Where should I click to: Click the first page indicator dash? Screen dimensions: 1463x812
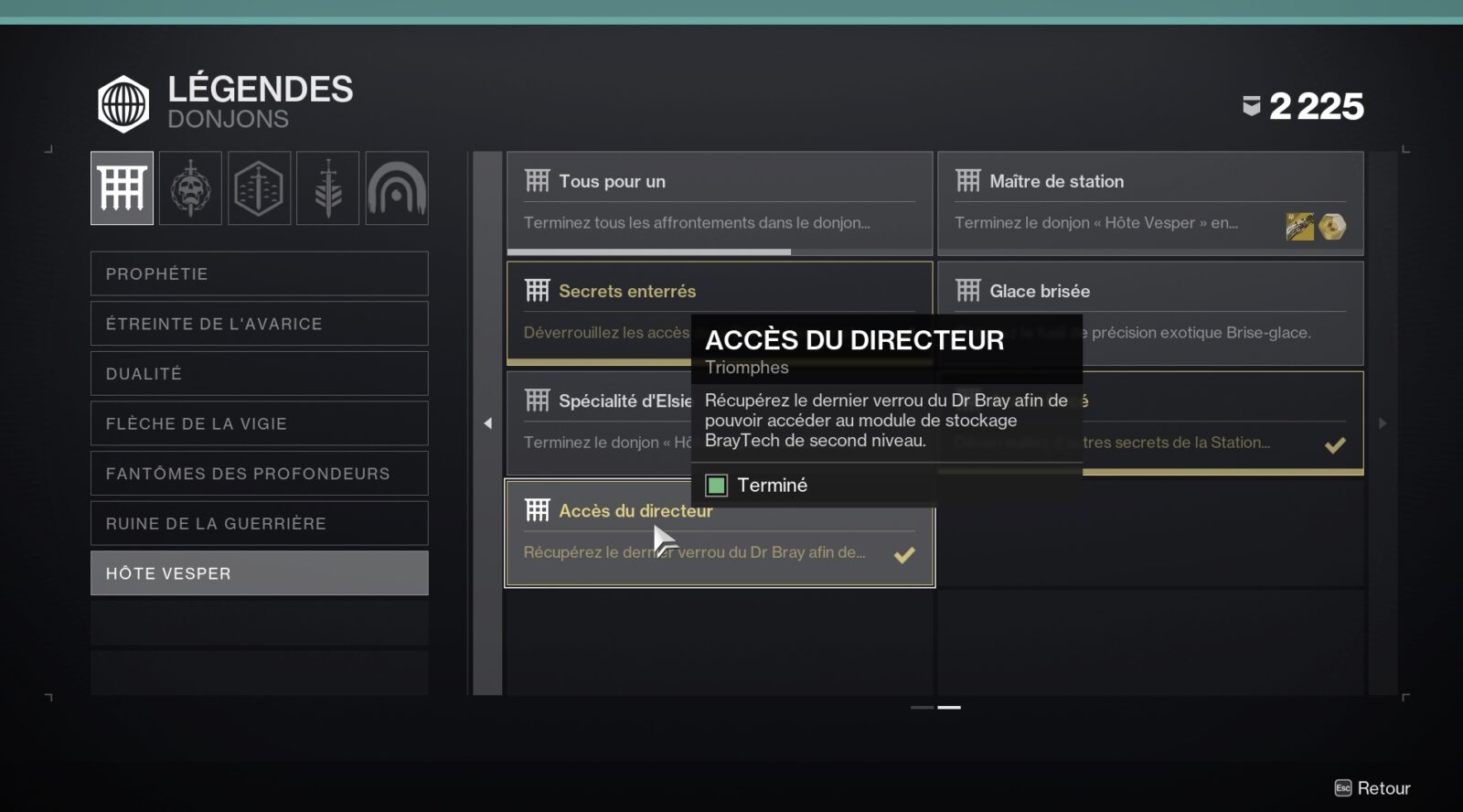click(x=922, y=707)
